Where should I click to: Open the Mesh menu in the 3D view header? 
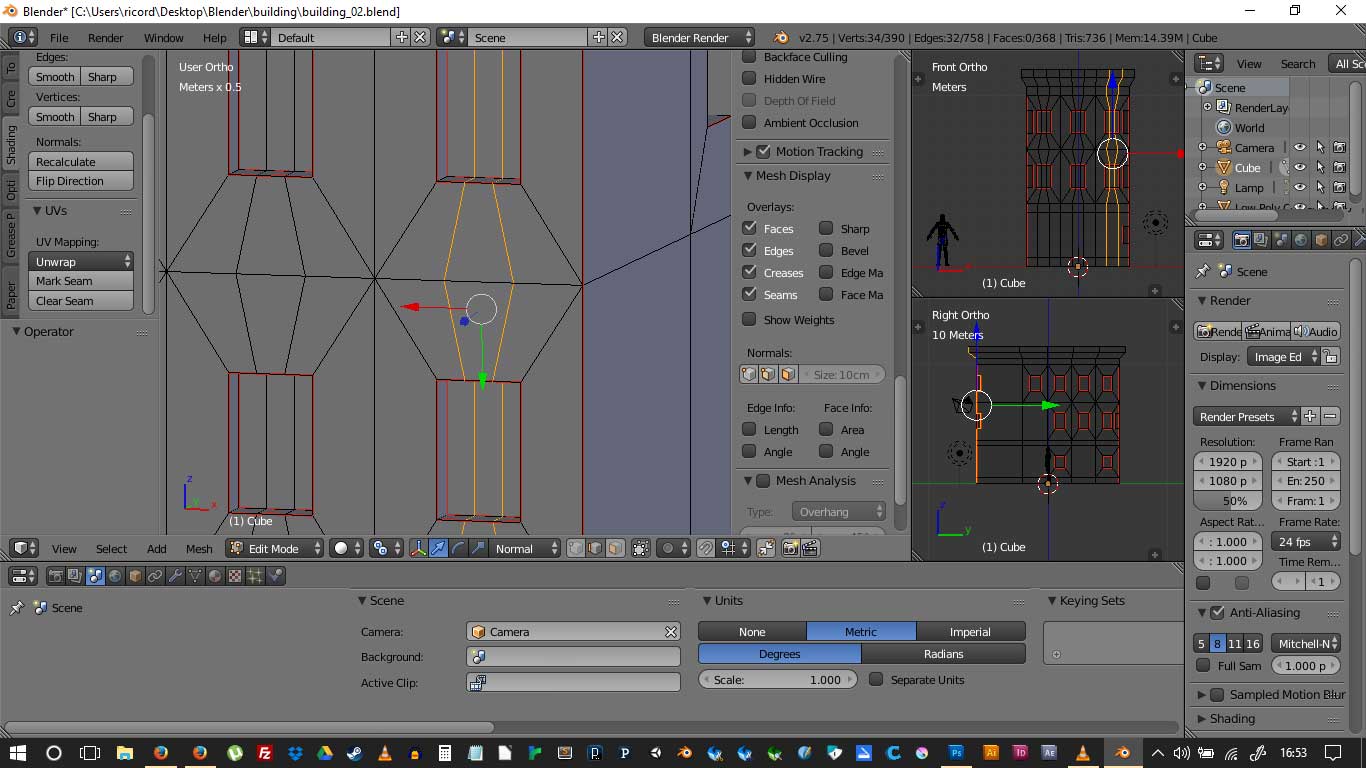coord(199,548)
